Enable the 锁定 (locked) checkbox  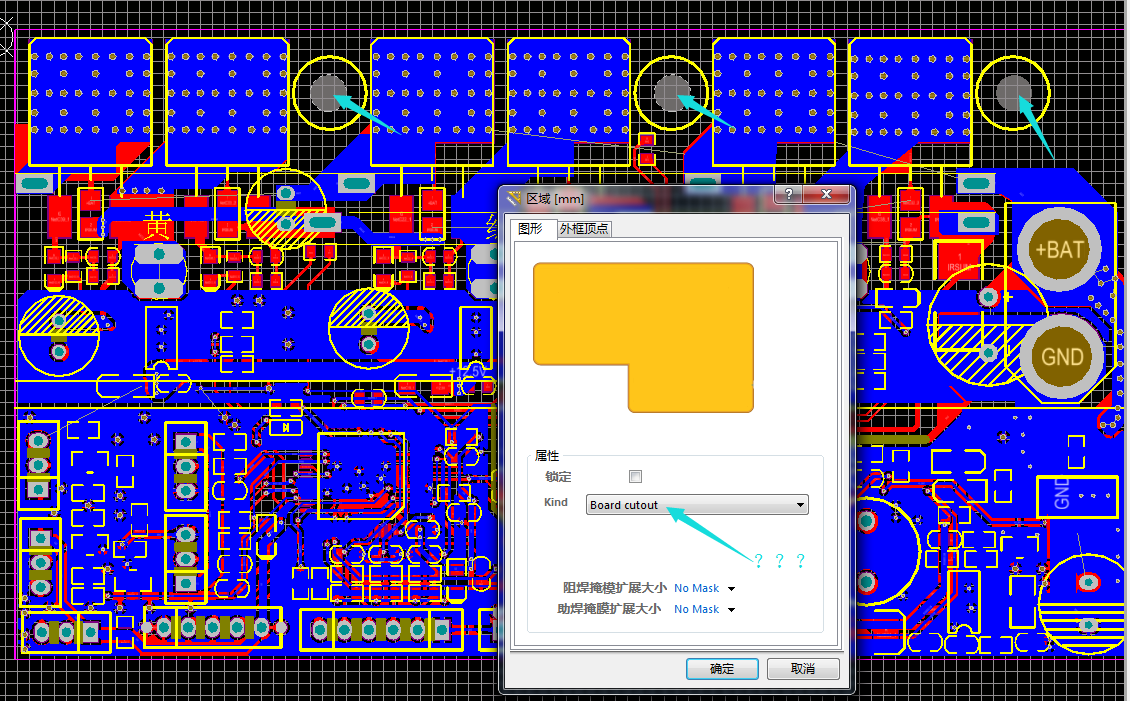(x=635, y=477)
